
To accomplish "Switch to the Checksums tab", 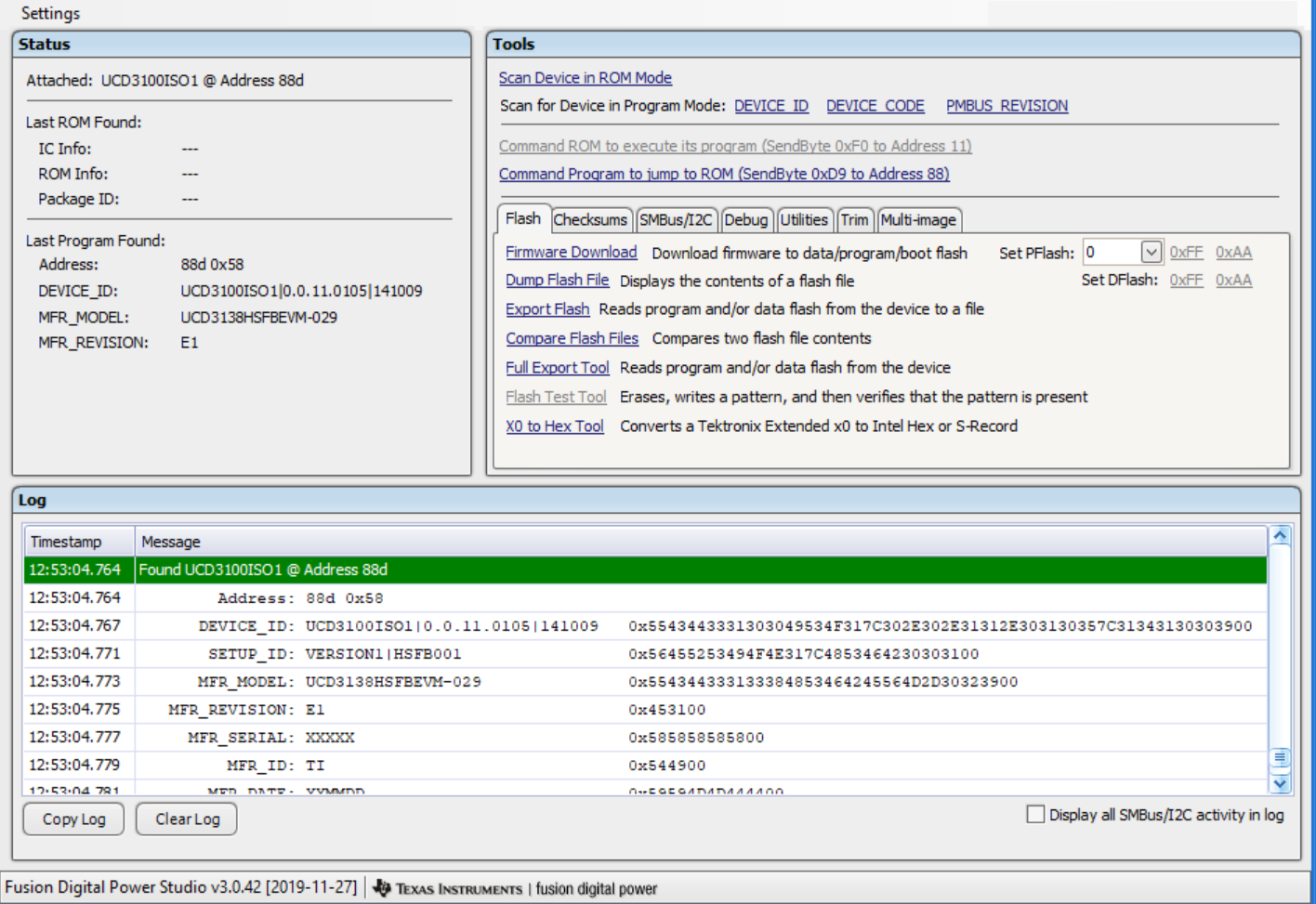I will (590, 220).
